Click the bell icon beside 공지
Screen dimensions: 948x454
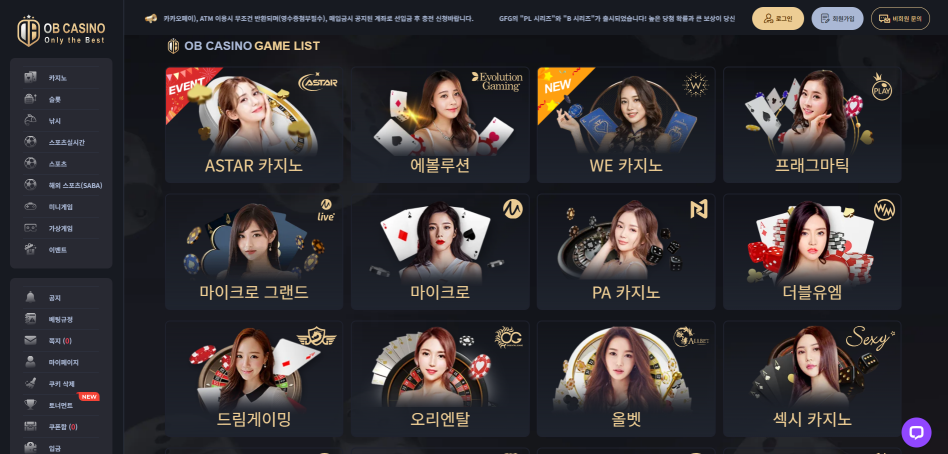click(x=30, y=297)
